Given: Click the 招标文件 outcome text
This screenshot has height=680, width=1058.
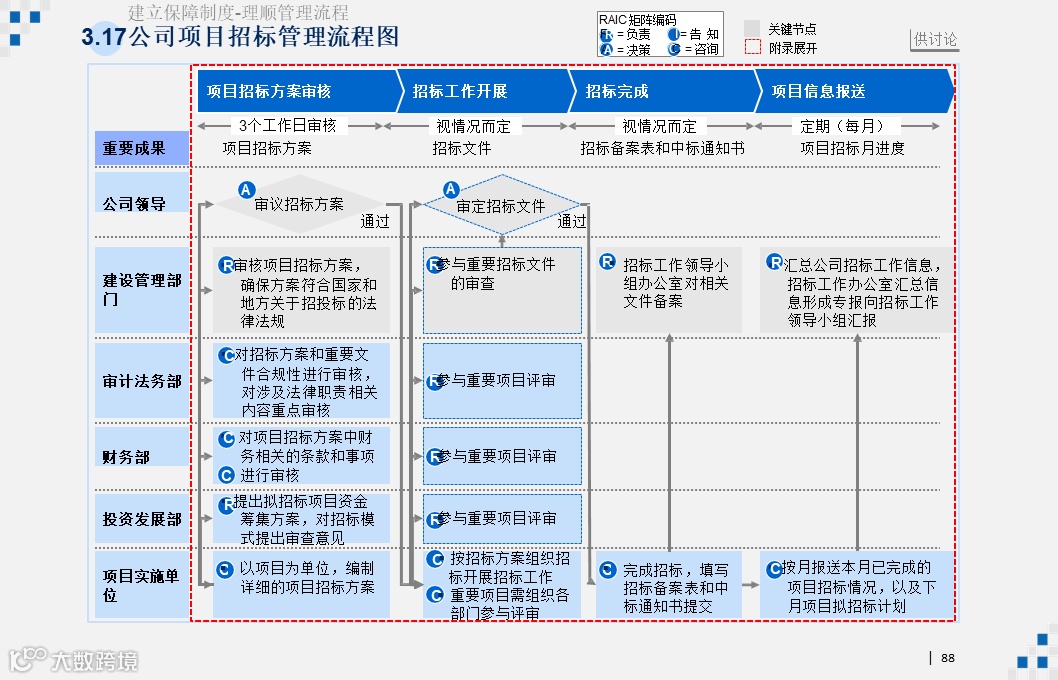Looking at the screenshot, I should click(x=462, y=148).
